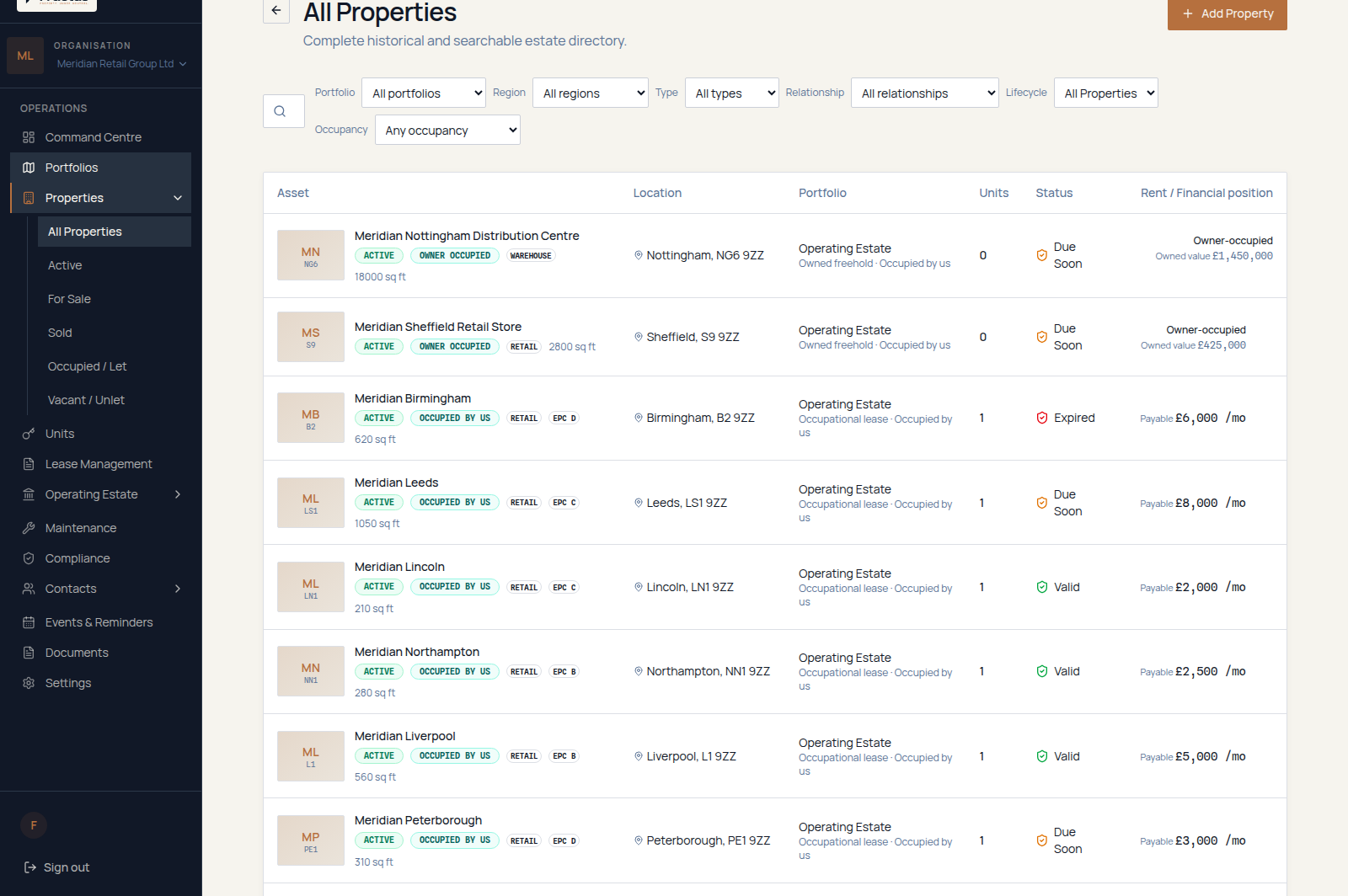Open the Meridian Sheffield Retail Store property
The height and width of the screenshot is (896, 1348).
[x=438, y=327]
